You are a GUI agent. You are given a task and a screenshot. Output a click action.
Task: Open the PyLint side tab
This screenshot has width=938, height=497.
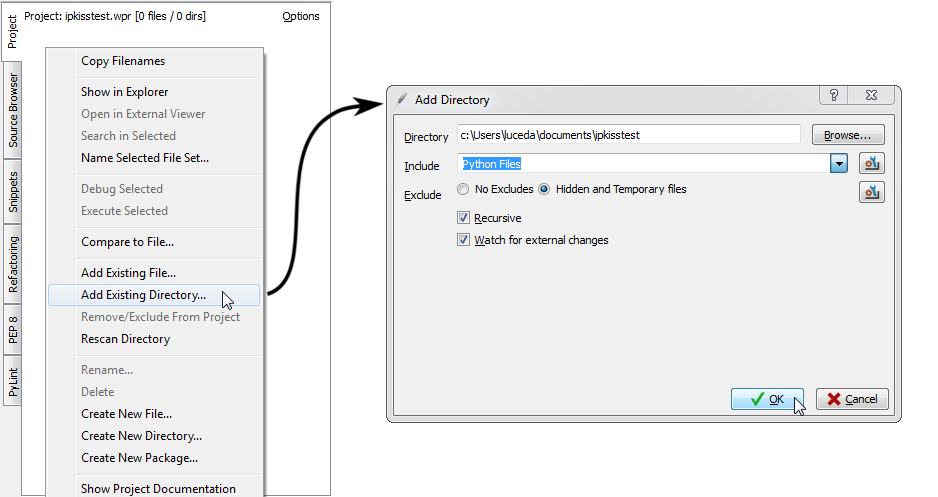13,382
